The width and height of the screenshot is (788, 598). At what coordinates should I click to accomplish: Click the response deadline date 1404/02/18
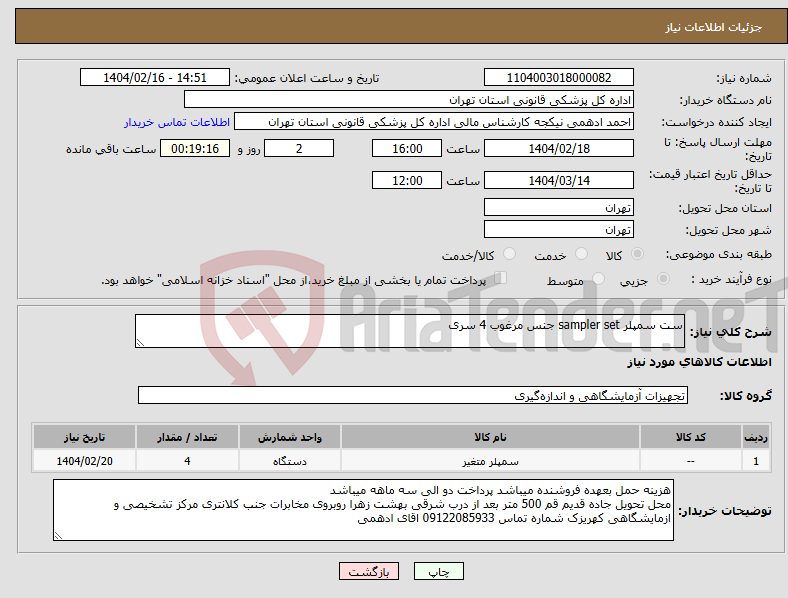(559, 148)
